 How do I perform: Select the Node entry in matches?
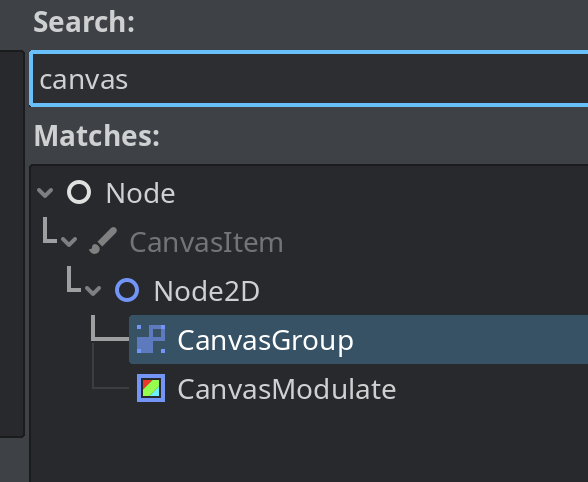140,193
